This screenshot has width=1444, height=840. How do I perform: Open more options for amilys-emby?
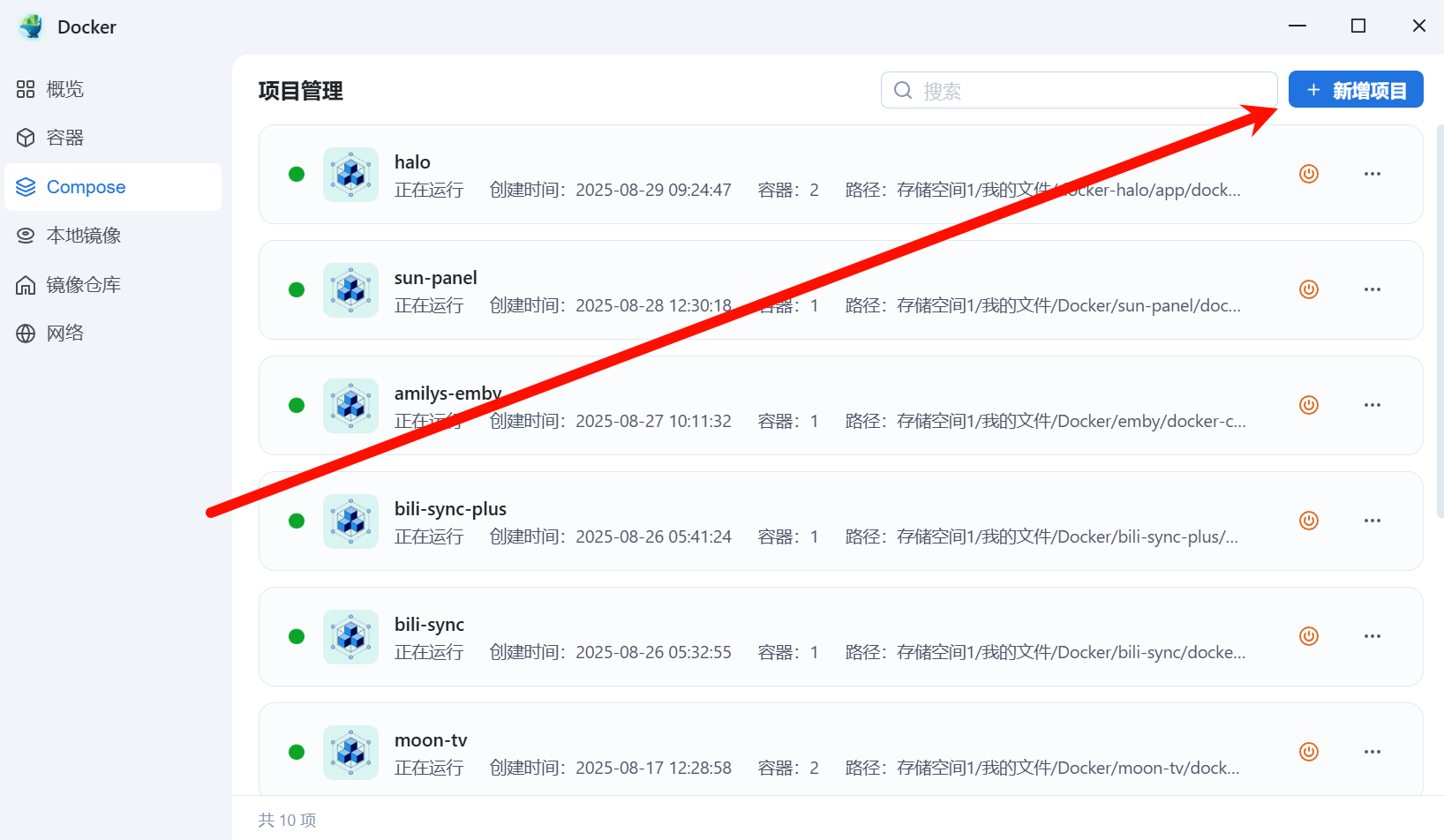(1373, 405)
